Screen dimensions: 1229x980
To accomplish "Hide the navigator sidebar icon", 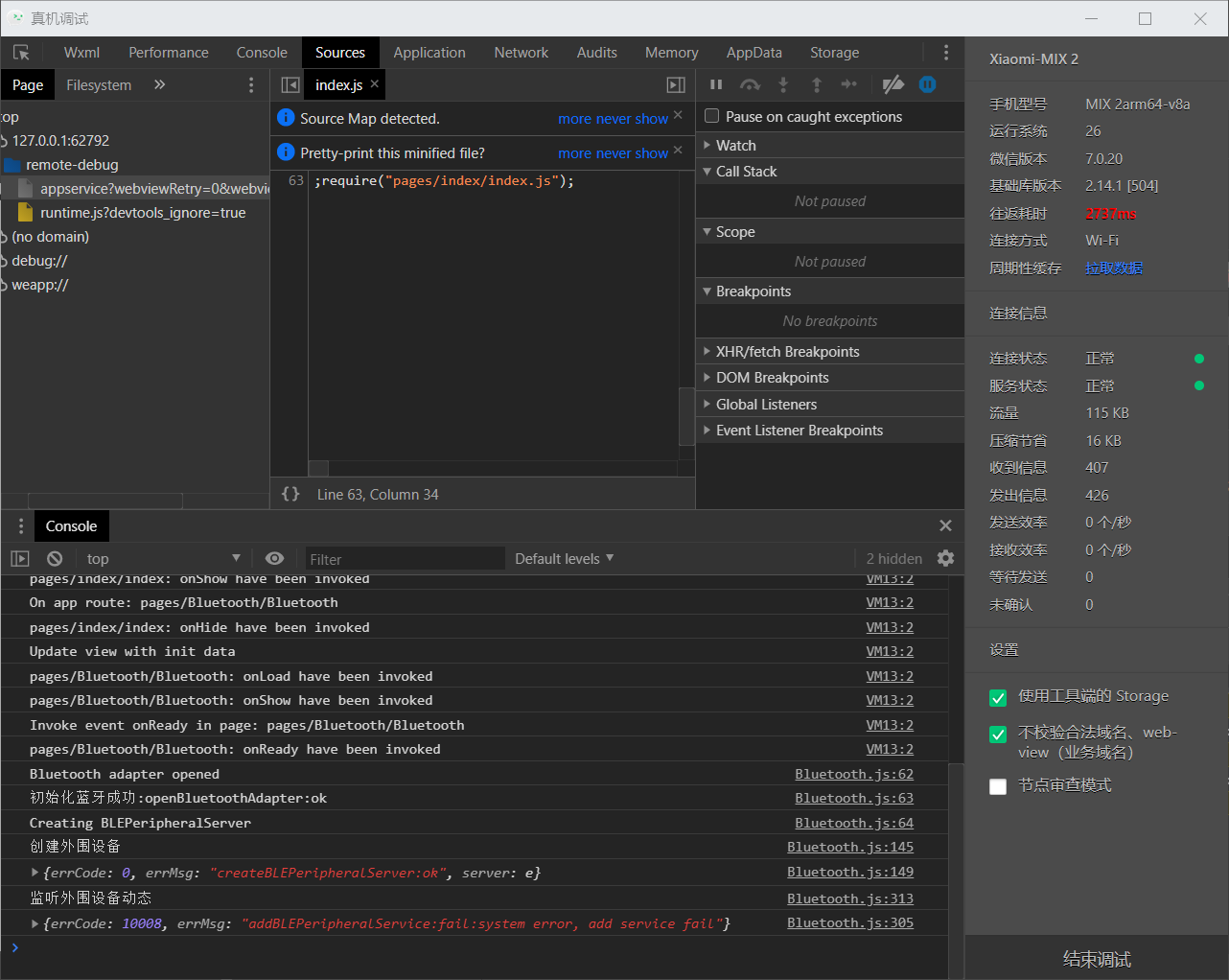I will coord(290,85).
